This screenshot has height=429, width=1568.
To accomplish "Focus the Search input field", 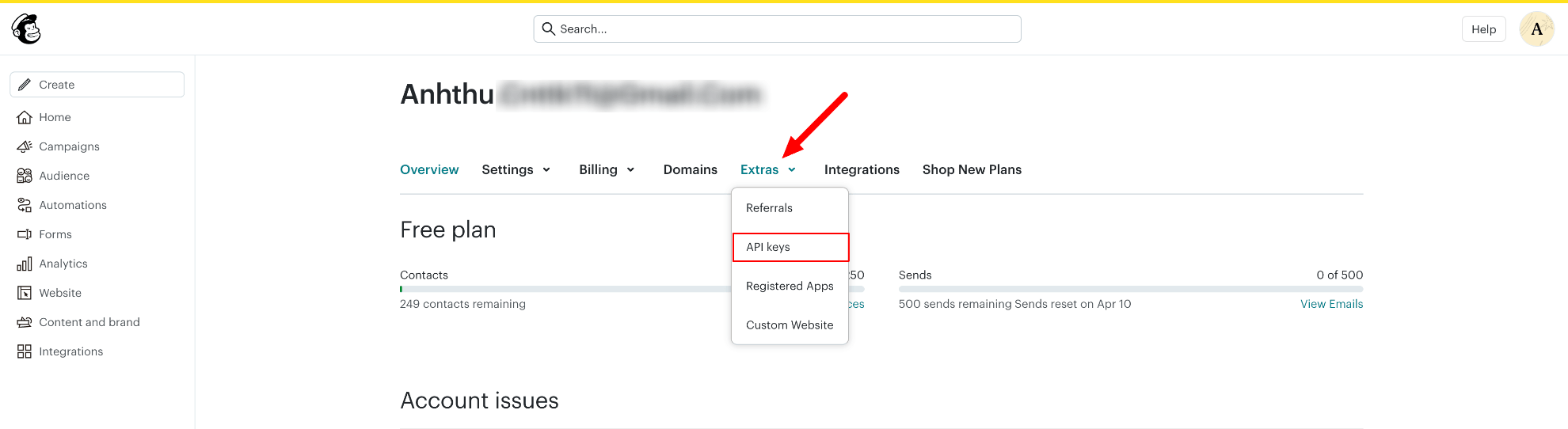I will (x=777, y=28).
